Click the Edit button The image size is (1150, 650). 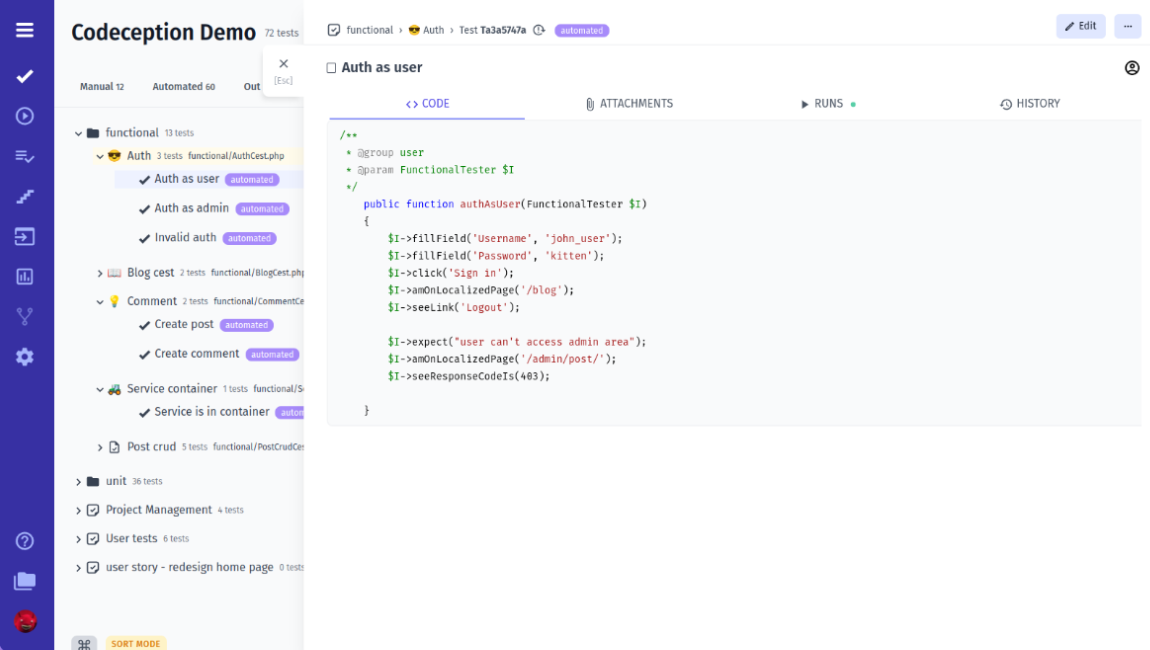click(1081, 26)
